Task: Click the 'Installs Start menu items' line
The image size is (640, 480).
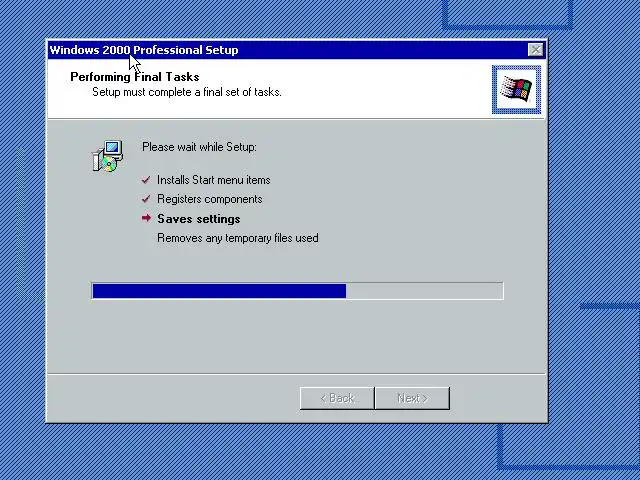Action: tap(213, 180)
